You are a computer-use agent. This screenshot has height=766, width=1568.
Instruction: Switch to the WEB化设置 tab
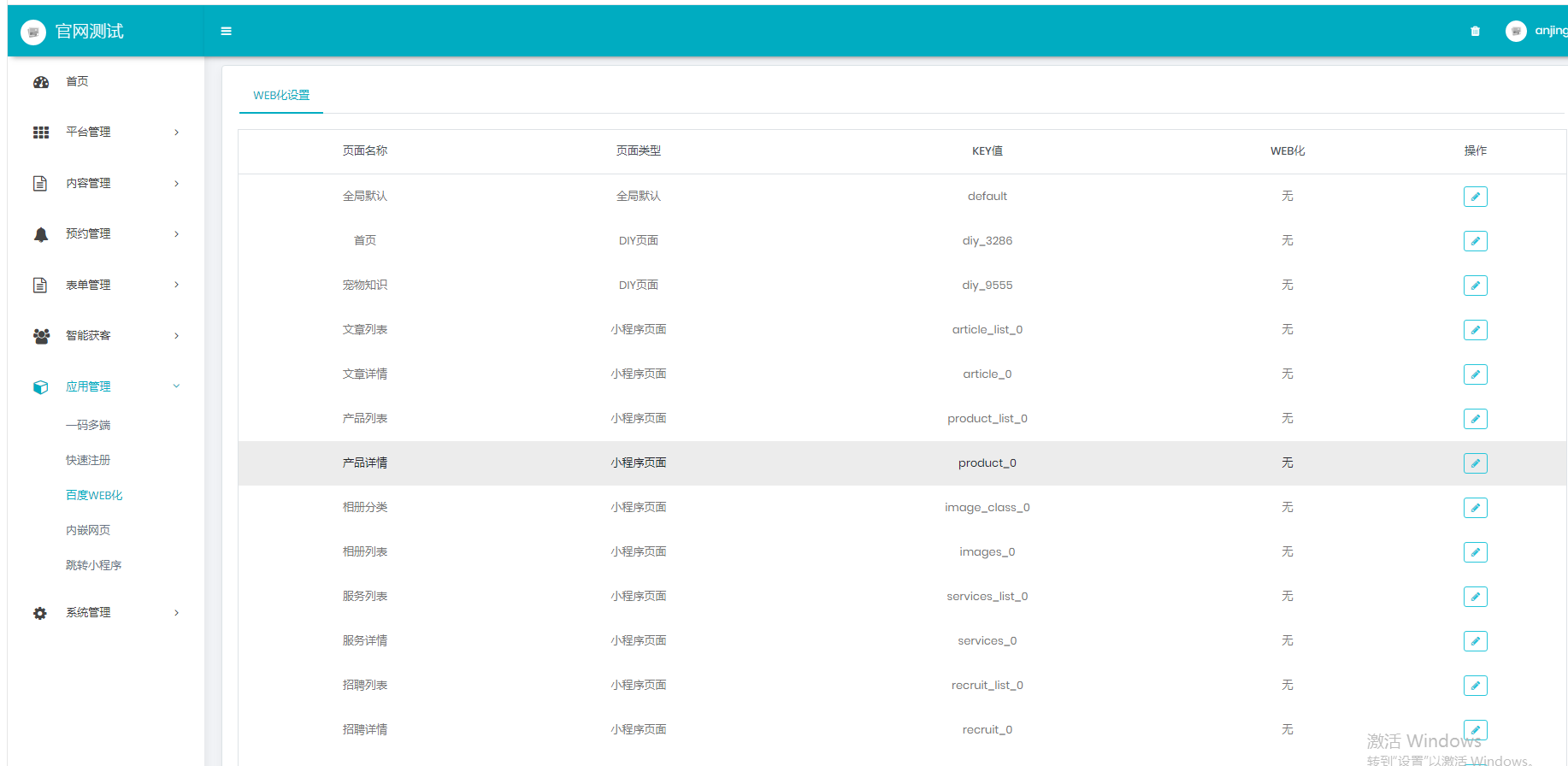coord(281,96)
